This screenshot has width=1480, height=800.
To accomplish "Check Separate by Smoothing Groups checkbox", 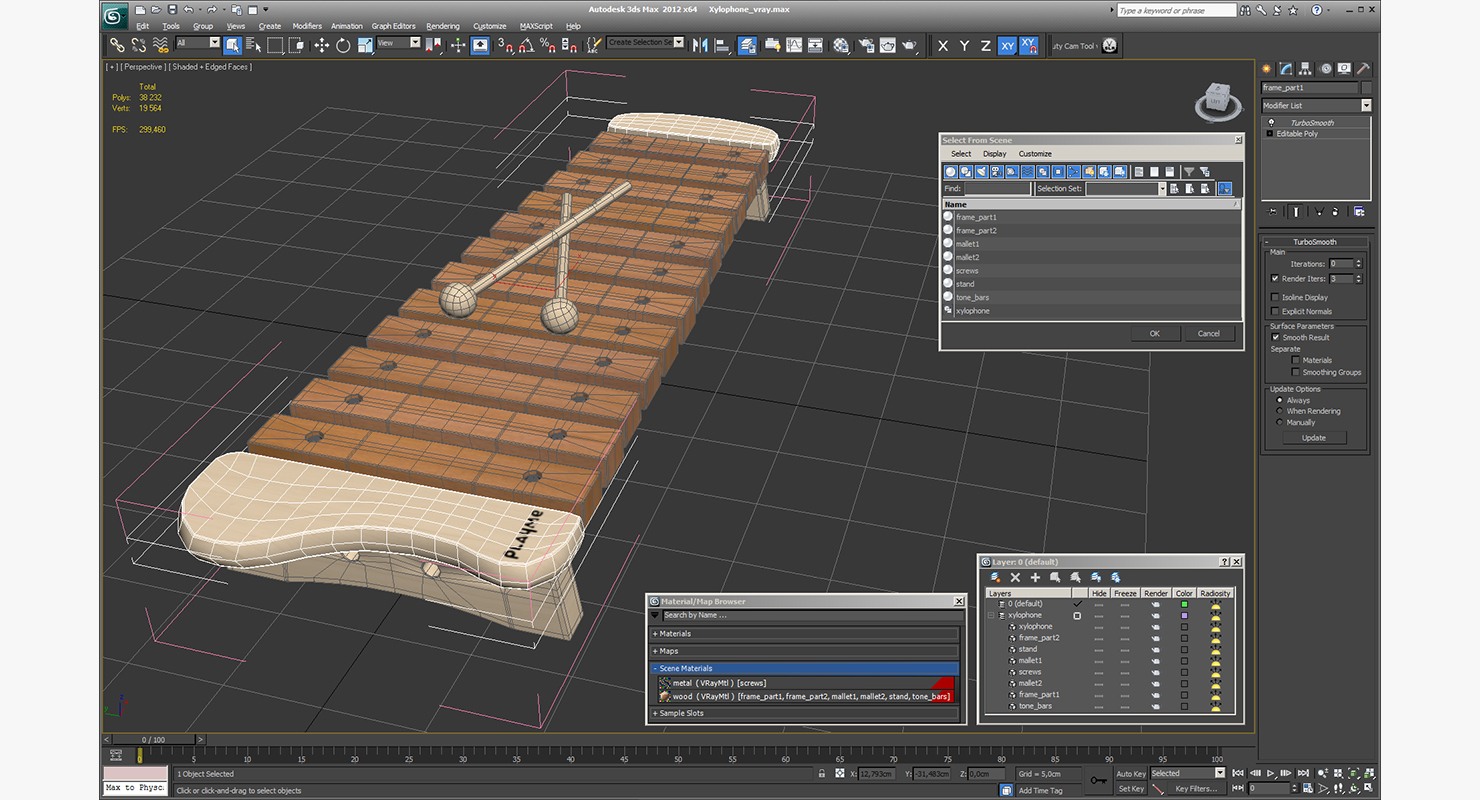I will (x=1295, y=372).
